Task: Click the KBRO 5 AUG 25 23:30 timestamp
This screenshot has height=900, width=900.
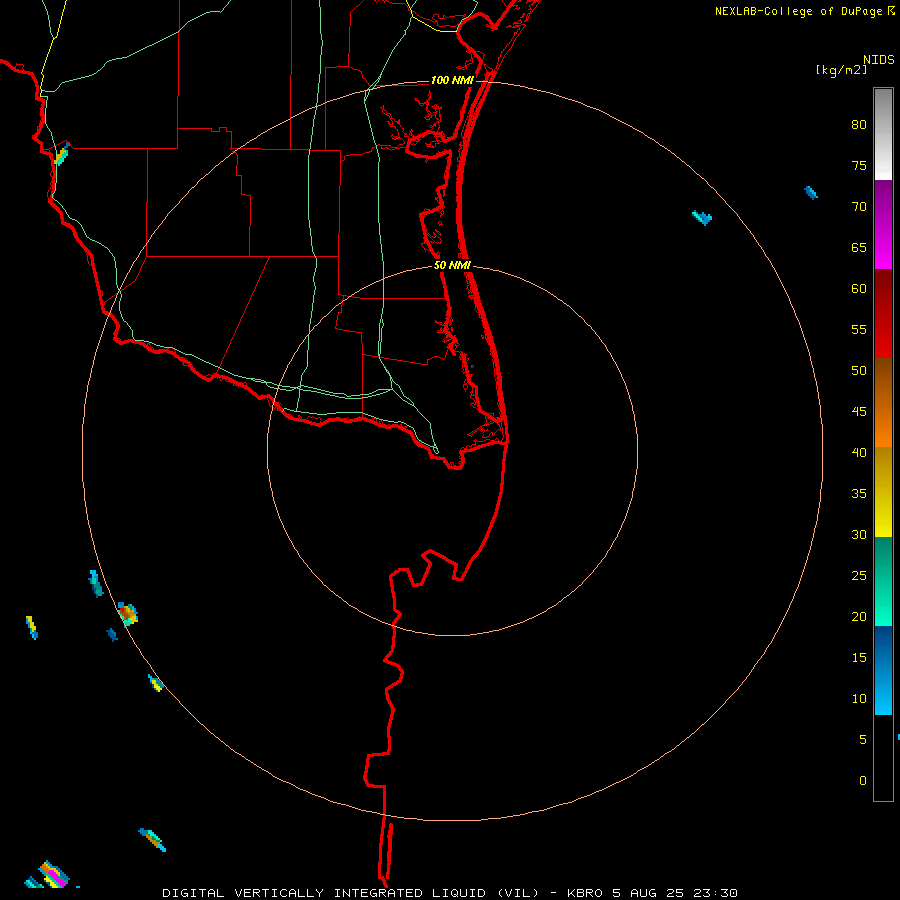Action: 652,893
